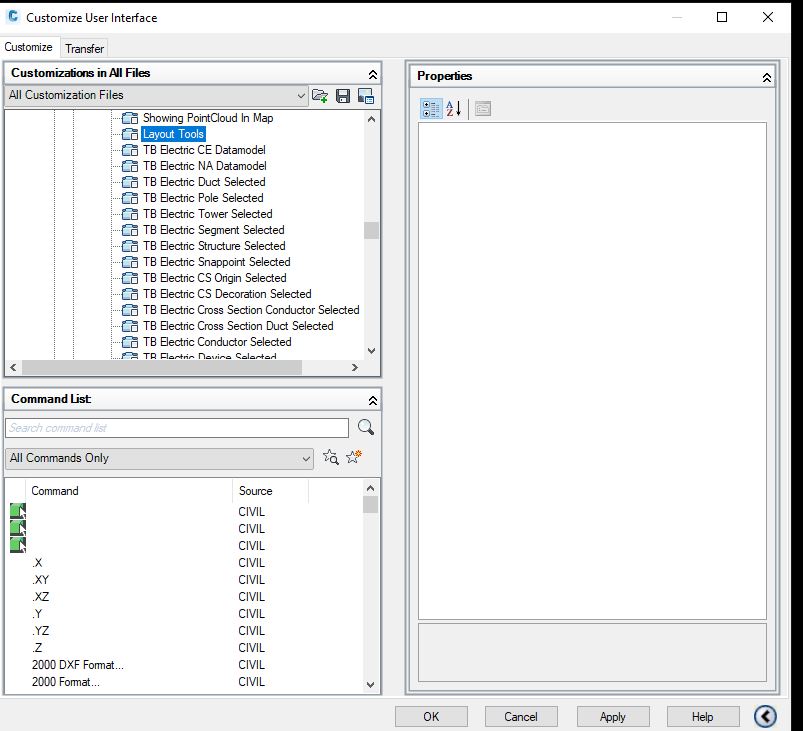
Task: Click the search magnifier in Command List
Action: coord(365,427)
